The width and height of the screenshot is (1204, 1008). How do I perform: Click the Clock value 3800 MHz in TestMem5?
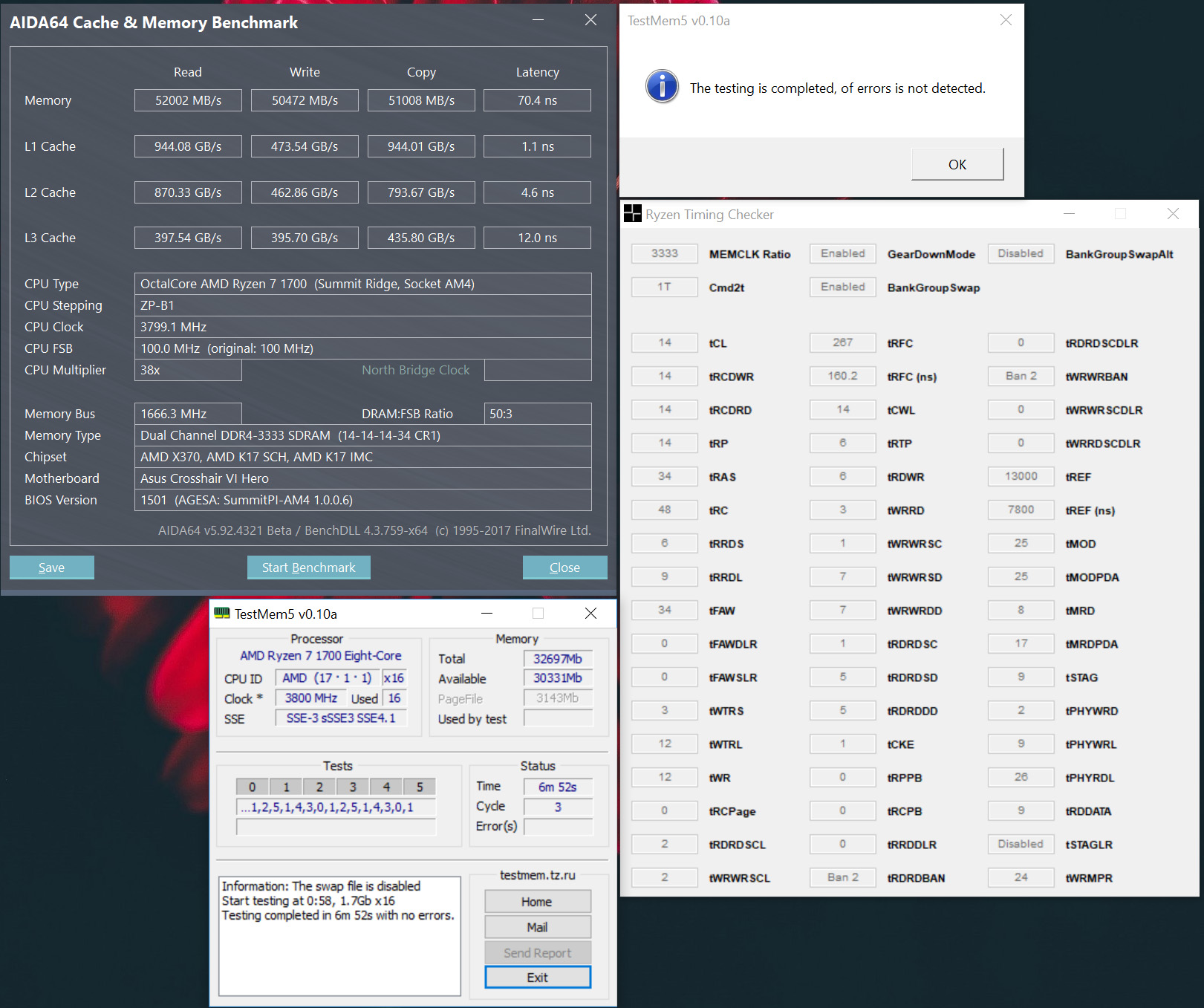point(311,698)
